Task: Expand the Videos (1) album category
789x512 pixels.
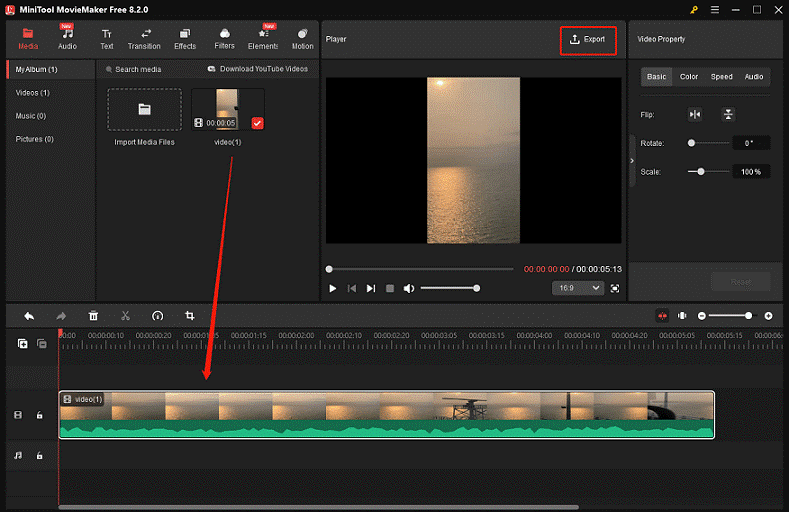Action: coord(33,93)
